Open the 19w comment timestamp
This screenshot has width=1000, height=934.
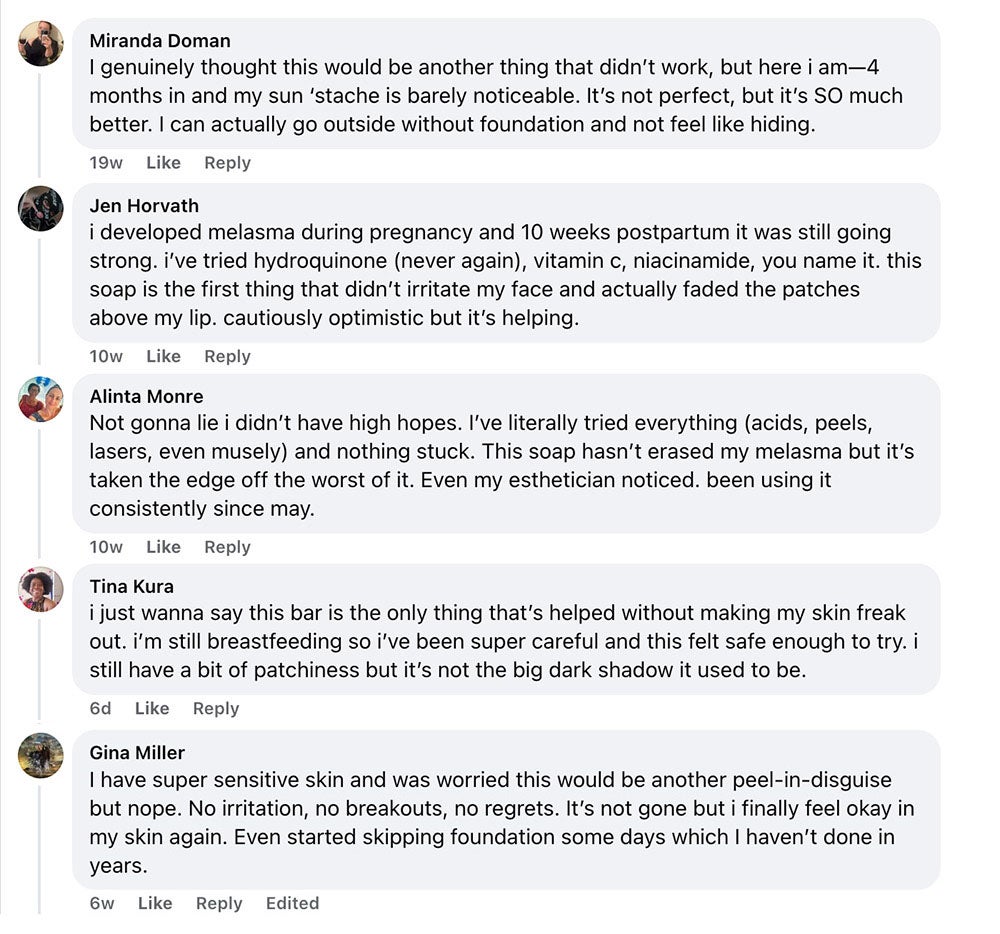[106, 163]
